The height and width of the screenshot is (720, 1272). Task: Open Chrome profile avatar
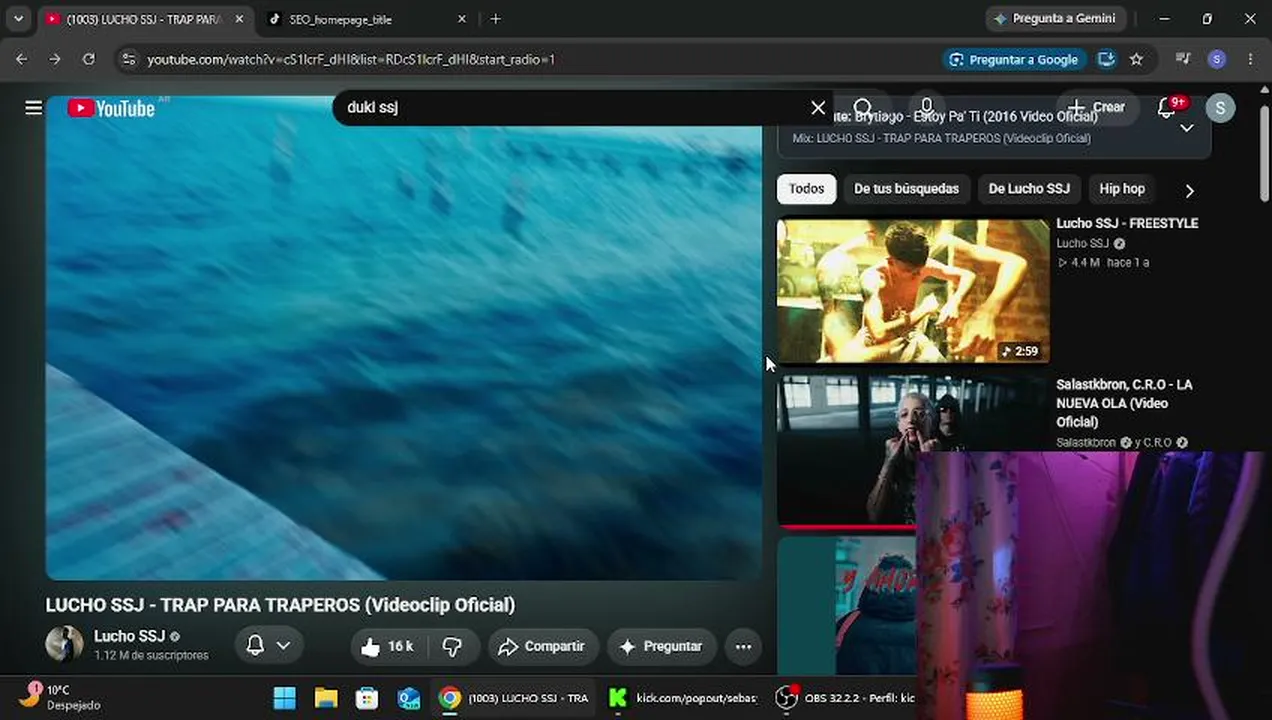1216,59
